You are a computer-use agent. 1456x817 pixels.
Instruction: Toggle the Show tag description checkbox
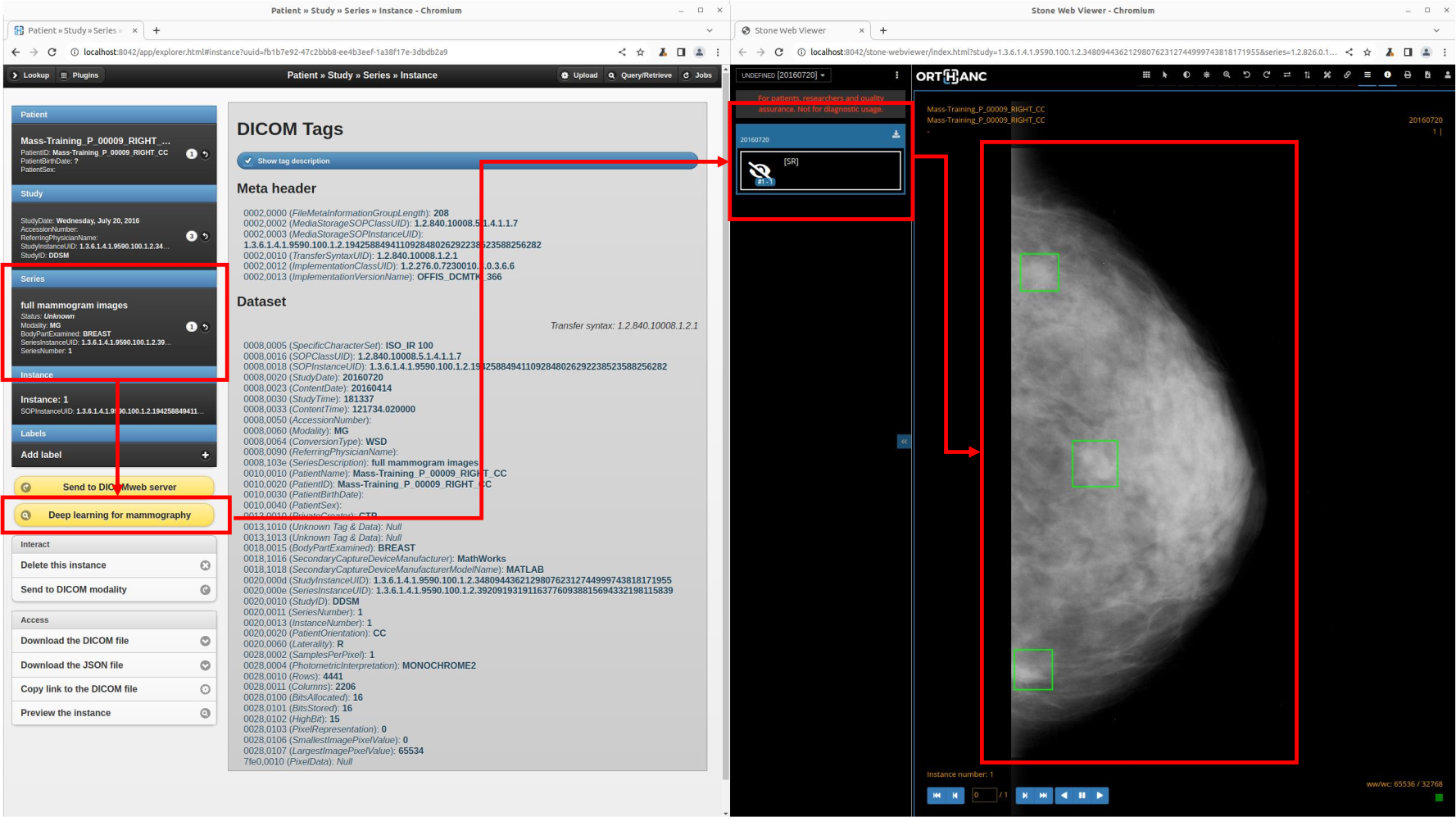249,161
